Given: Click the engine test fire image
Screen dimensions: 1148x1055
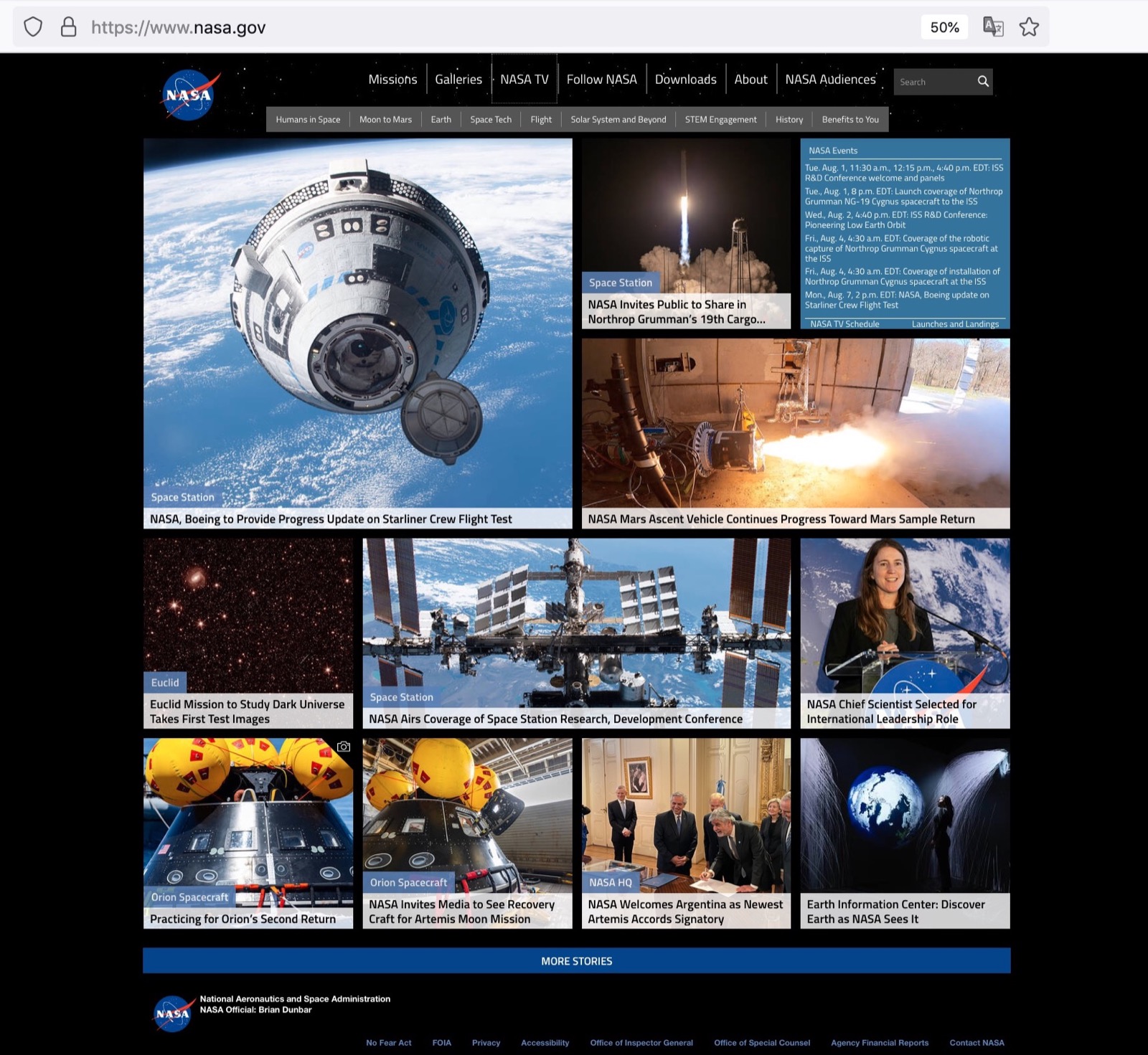Looking at the screenshot, I should coord(796,423).
